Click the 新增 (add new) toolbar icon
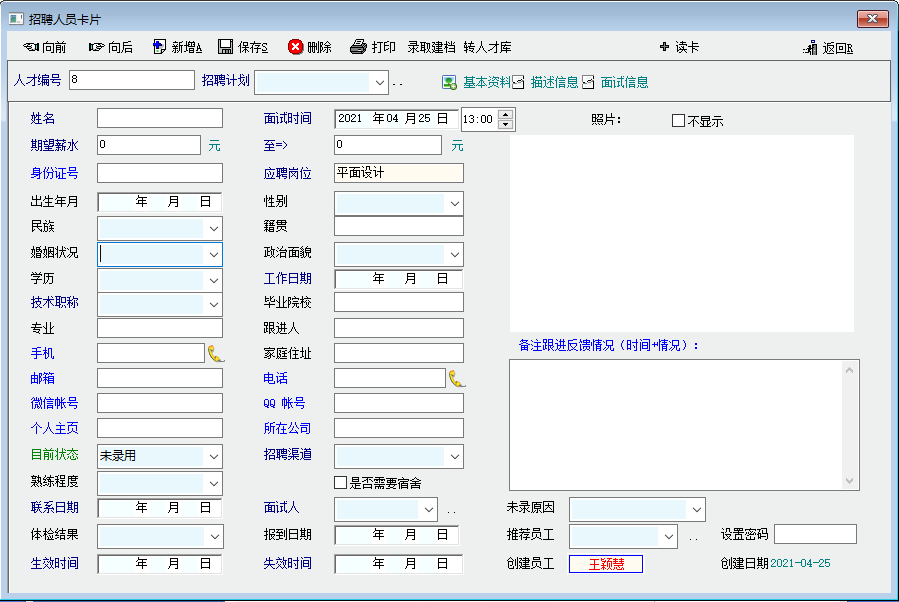899x602 pixels. pos(160,47)
